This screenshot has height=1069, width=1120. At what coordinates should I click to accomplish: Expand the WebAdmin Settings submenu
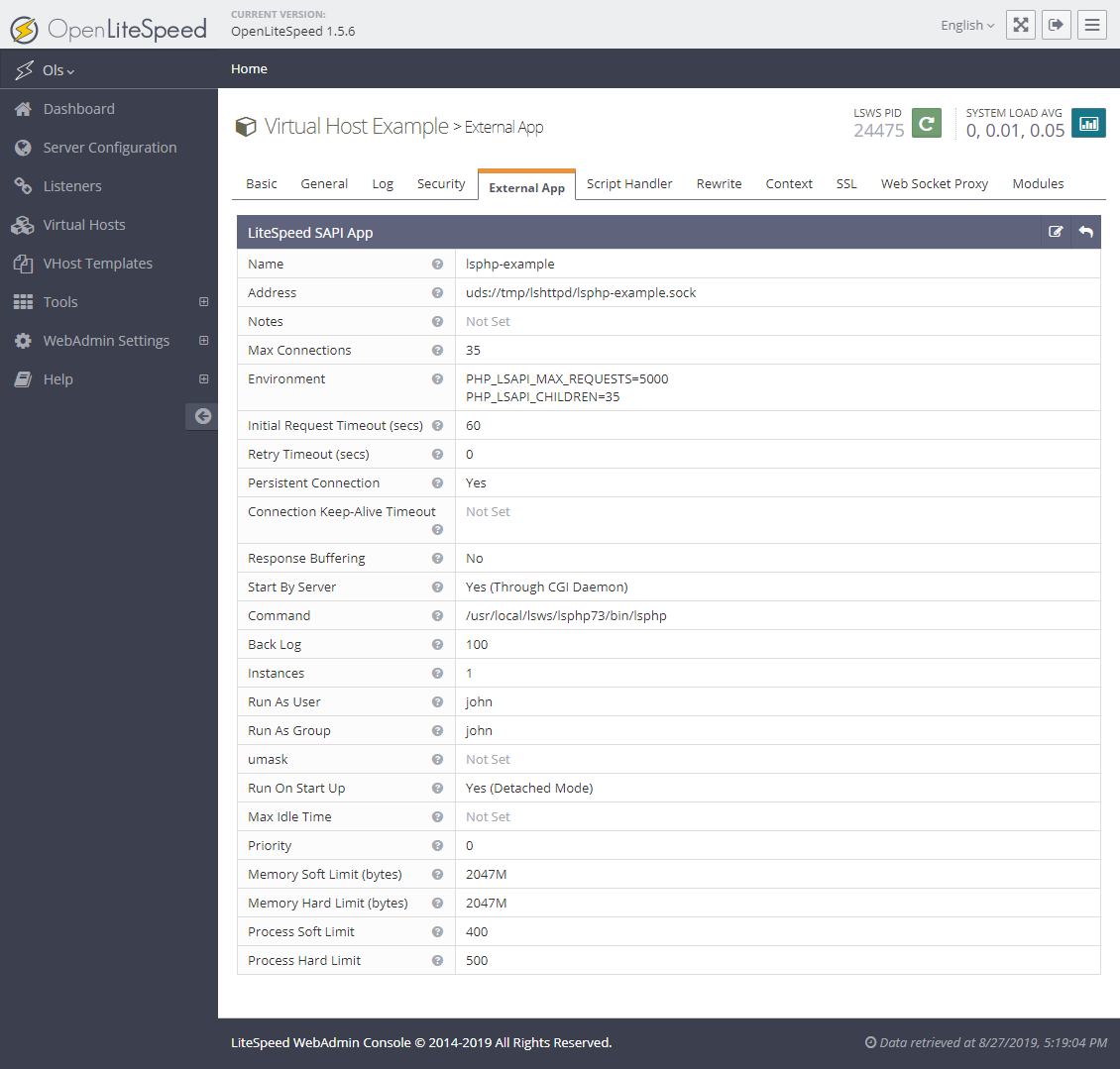pos(203,341)
